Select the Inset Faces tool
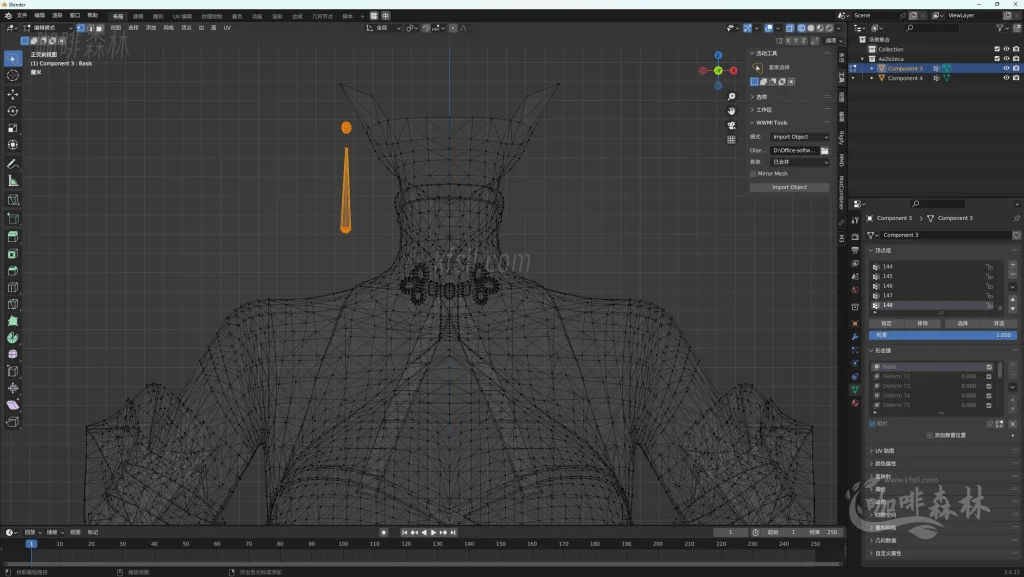1024x577 pixels. tap(12, 254)
